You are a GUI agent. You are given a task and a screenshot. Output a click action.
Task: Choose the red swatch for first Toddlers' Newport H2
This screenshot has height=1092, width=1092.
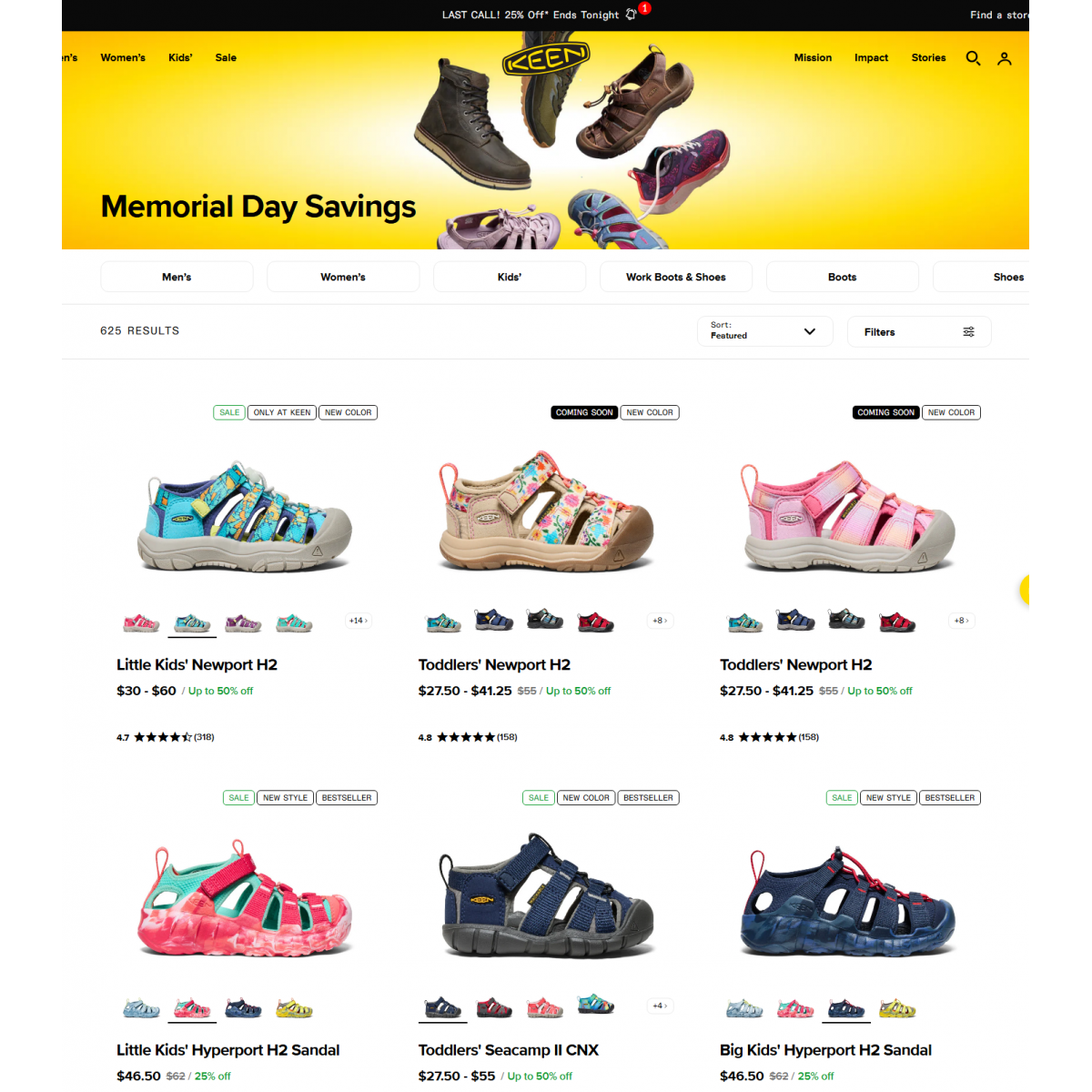tap(596, 622)
